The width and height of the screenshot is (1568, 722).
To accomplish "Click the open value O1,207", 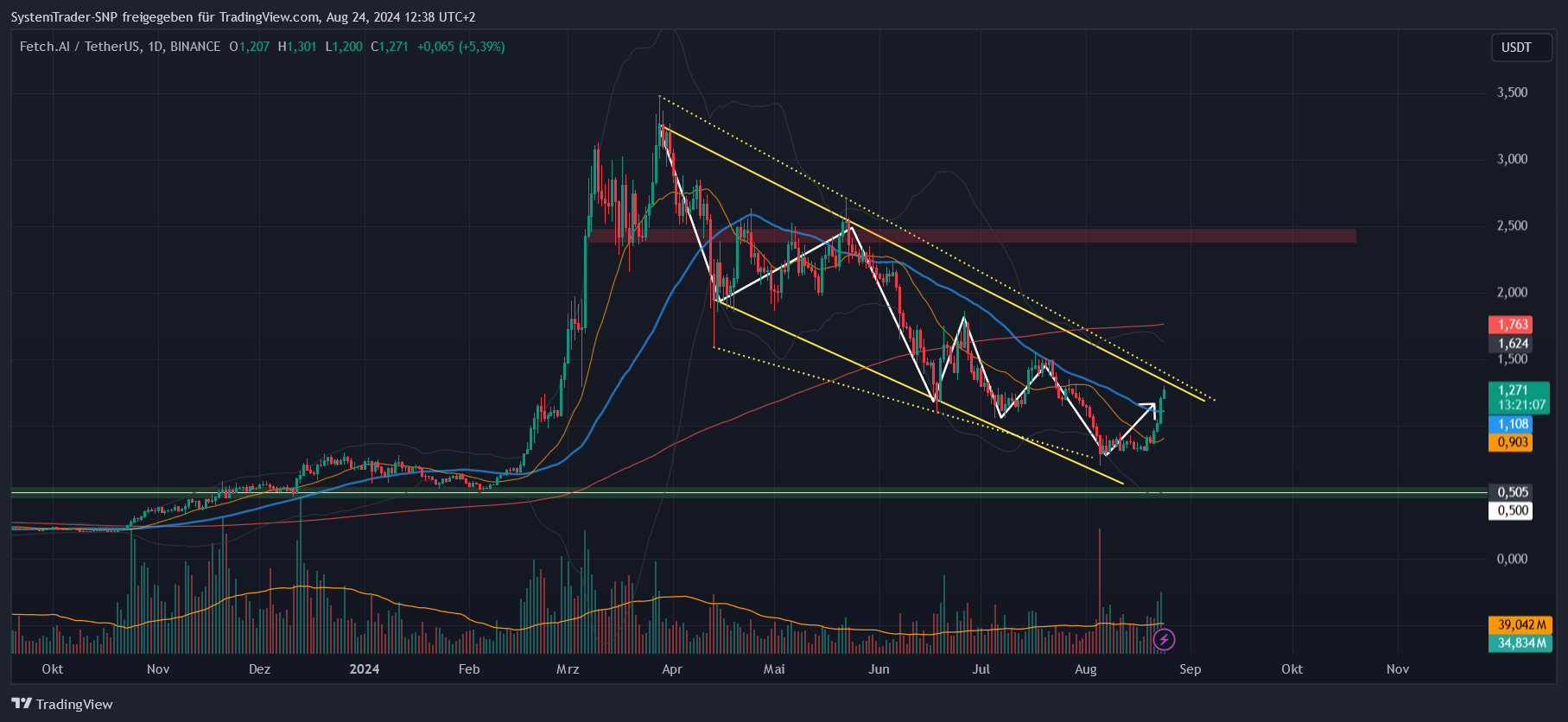I will 250,47.
